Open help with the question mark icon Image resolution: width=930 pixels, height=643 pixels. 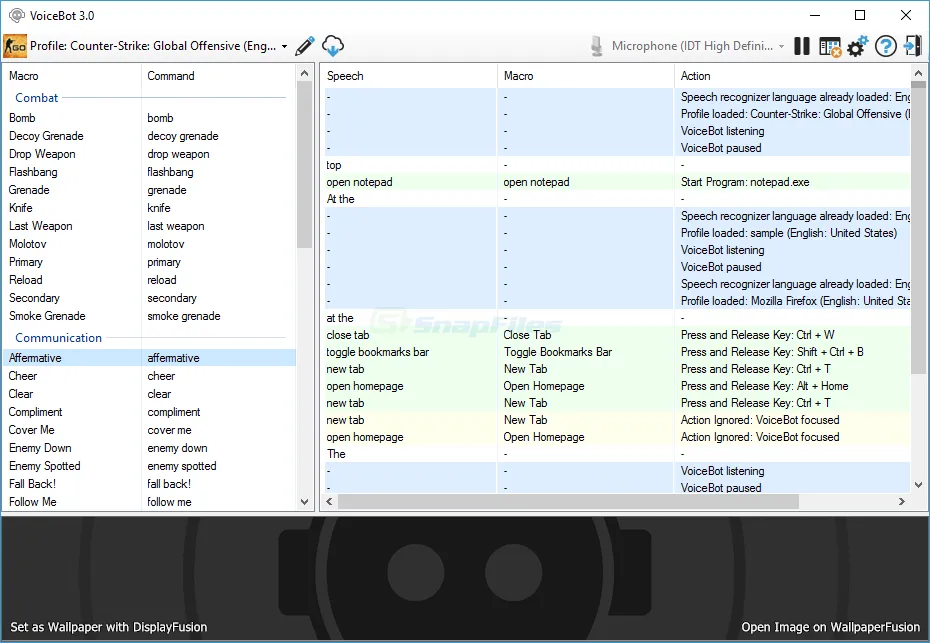point(886,46)
